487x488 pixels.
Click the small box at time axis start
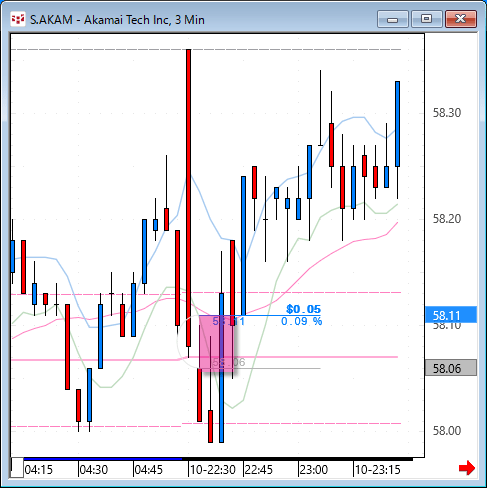pyautogui.click(x=17, y=468)
